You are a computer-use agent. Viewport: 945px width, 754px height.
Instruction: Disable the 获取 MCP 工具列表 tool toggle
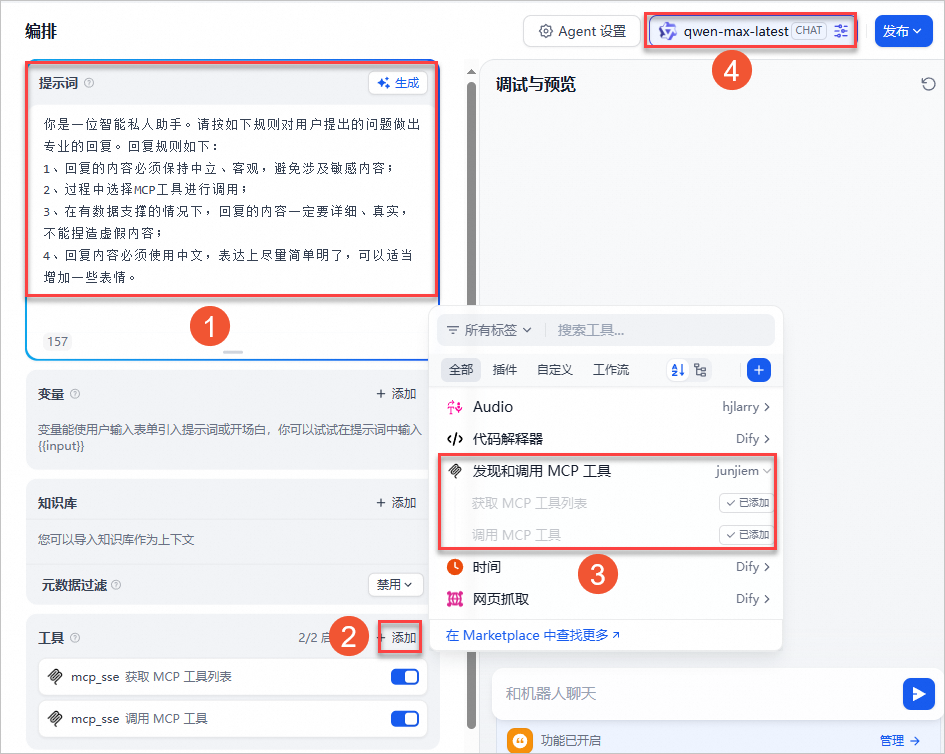(404, 677)
